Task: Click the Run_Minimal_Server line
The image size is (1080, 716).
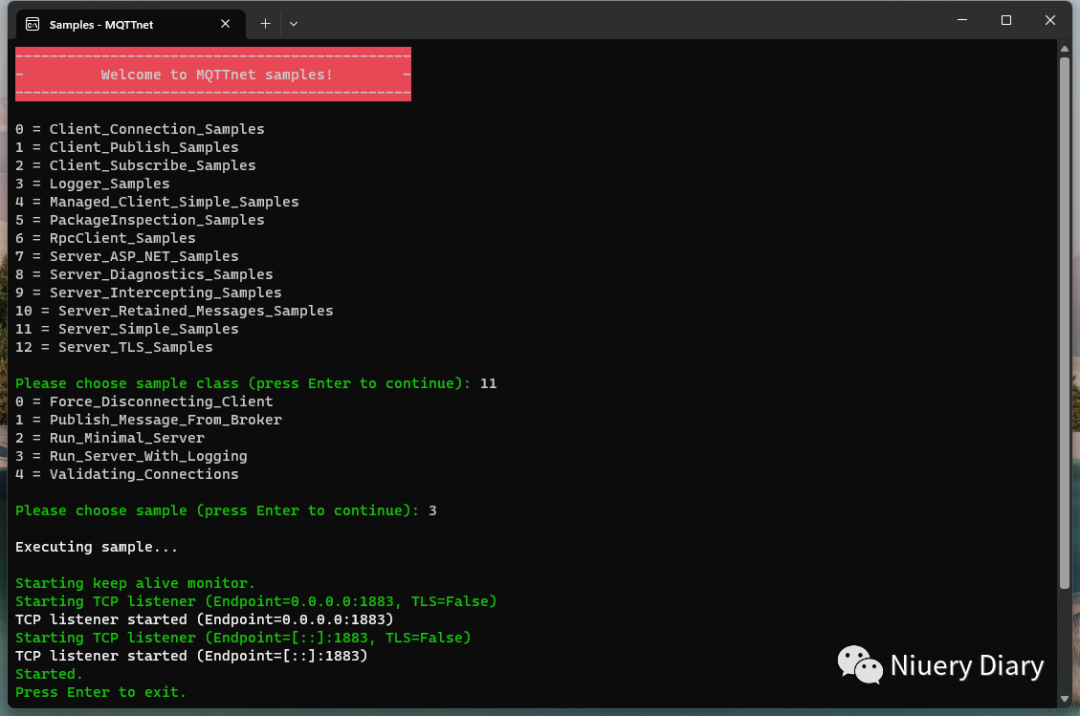Action: (x=110, y=438)
